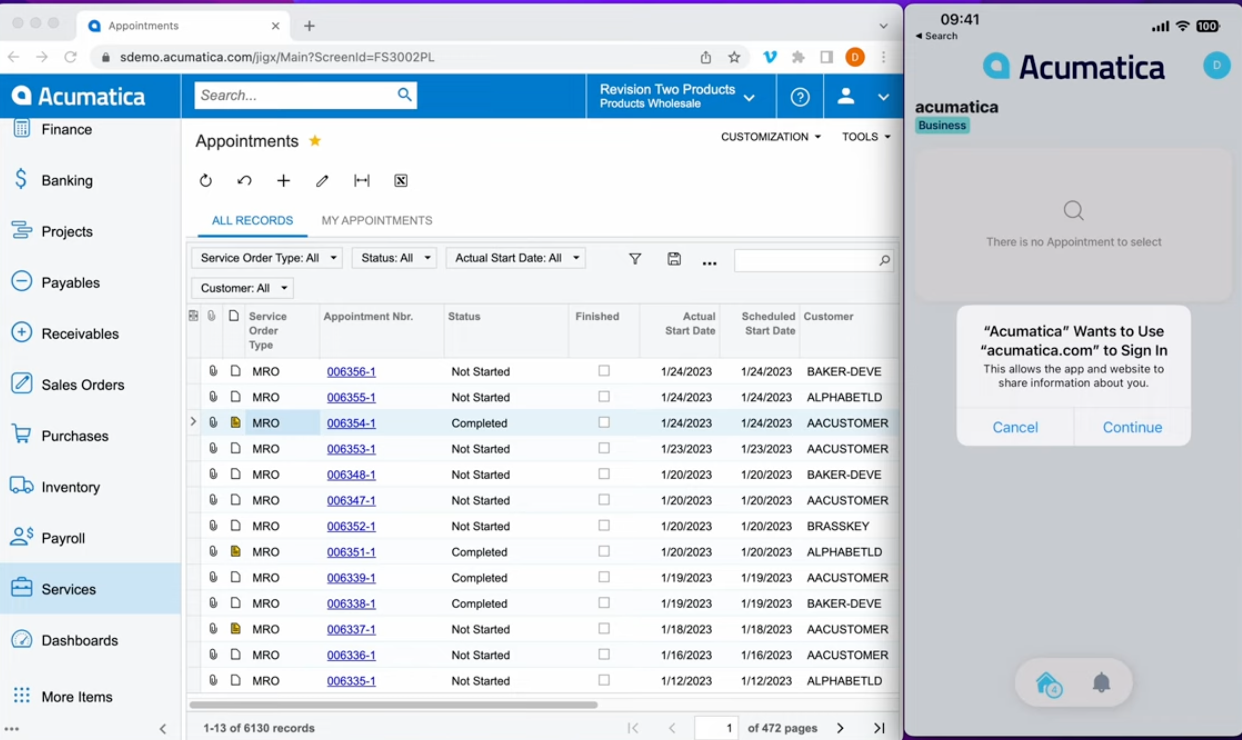The height and width of the screenshot is (740, 1242).
Task: Collapse the left navigation sidebar
Action: tap(163, 729)
